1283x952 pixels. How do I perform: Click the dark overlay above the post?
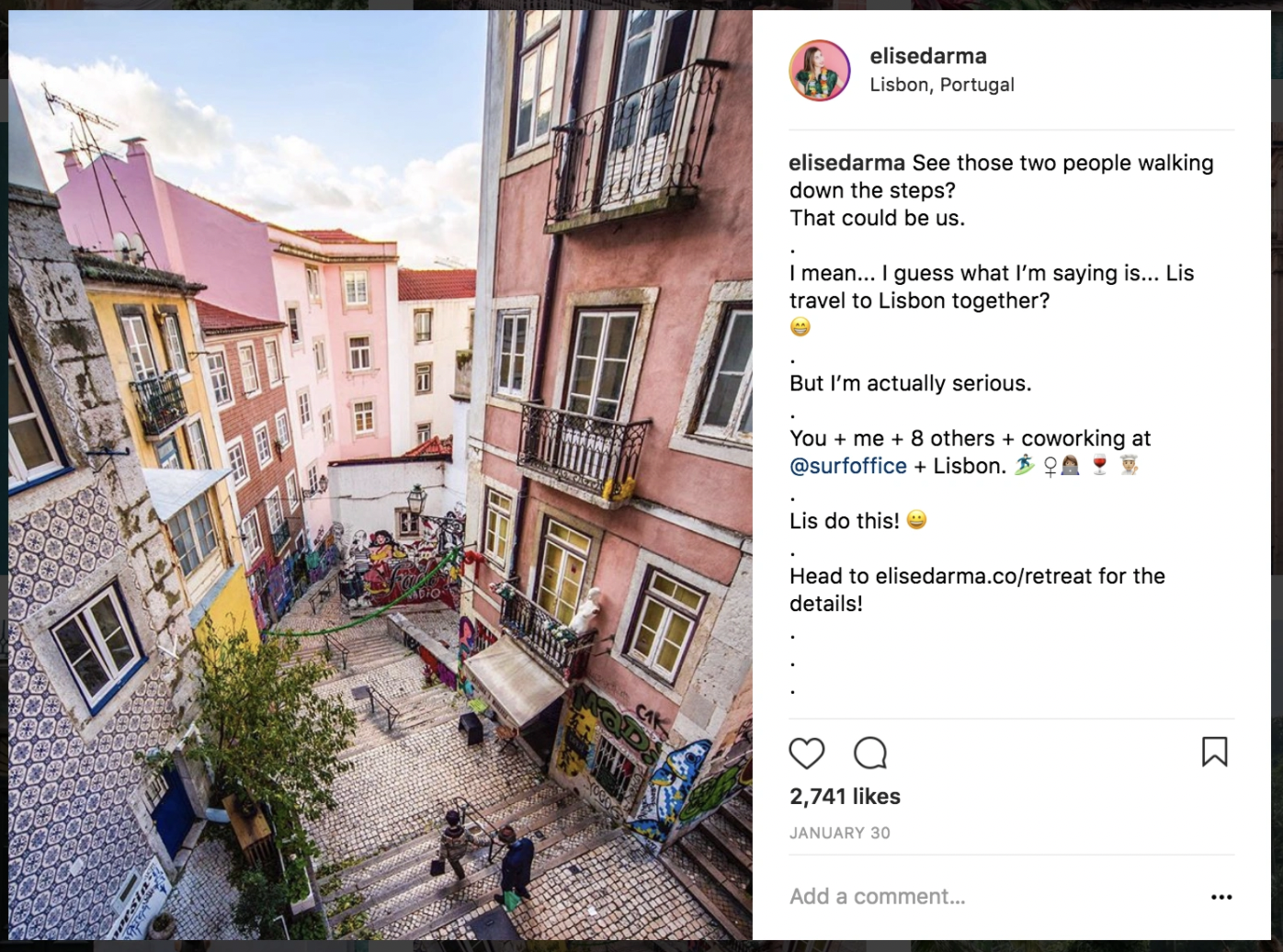click(x=641, y=5)
